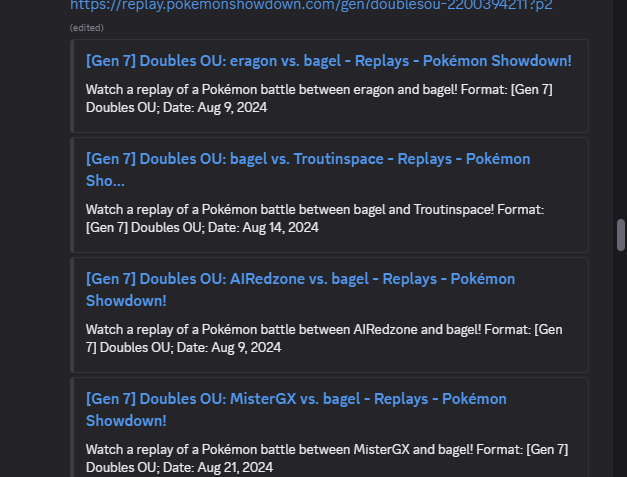Click the left accent bar of the Troutinspace embed

click(72, 195)
